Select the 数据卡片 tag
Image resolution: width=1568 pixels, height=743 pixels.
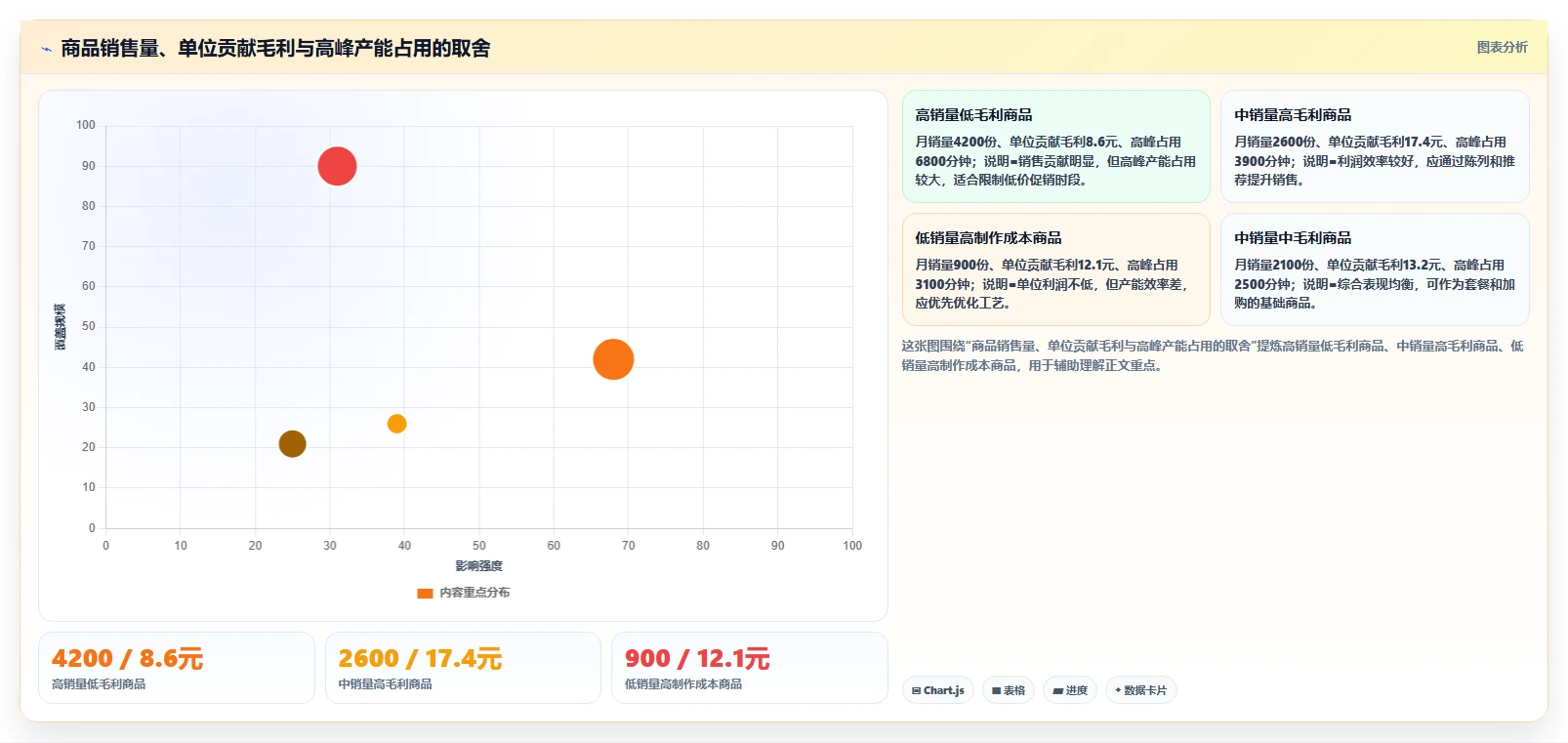[1140, 690]
